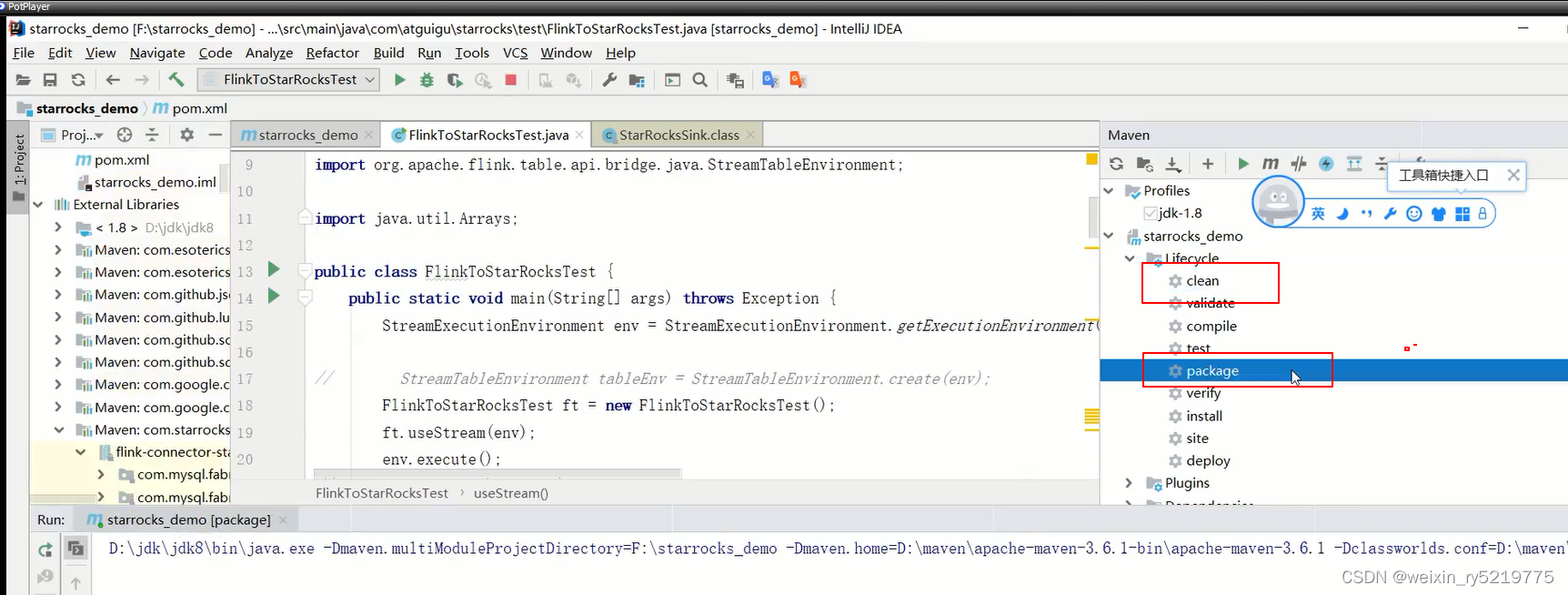Switch input language with '英' icon
The height and width of the screenshot is (595, 1568).
[1318, 214]
